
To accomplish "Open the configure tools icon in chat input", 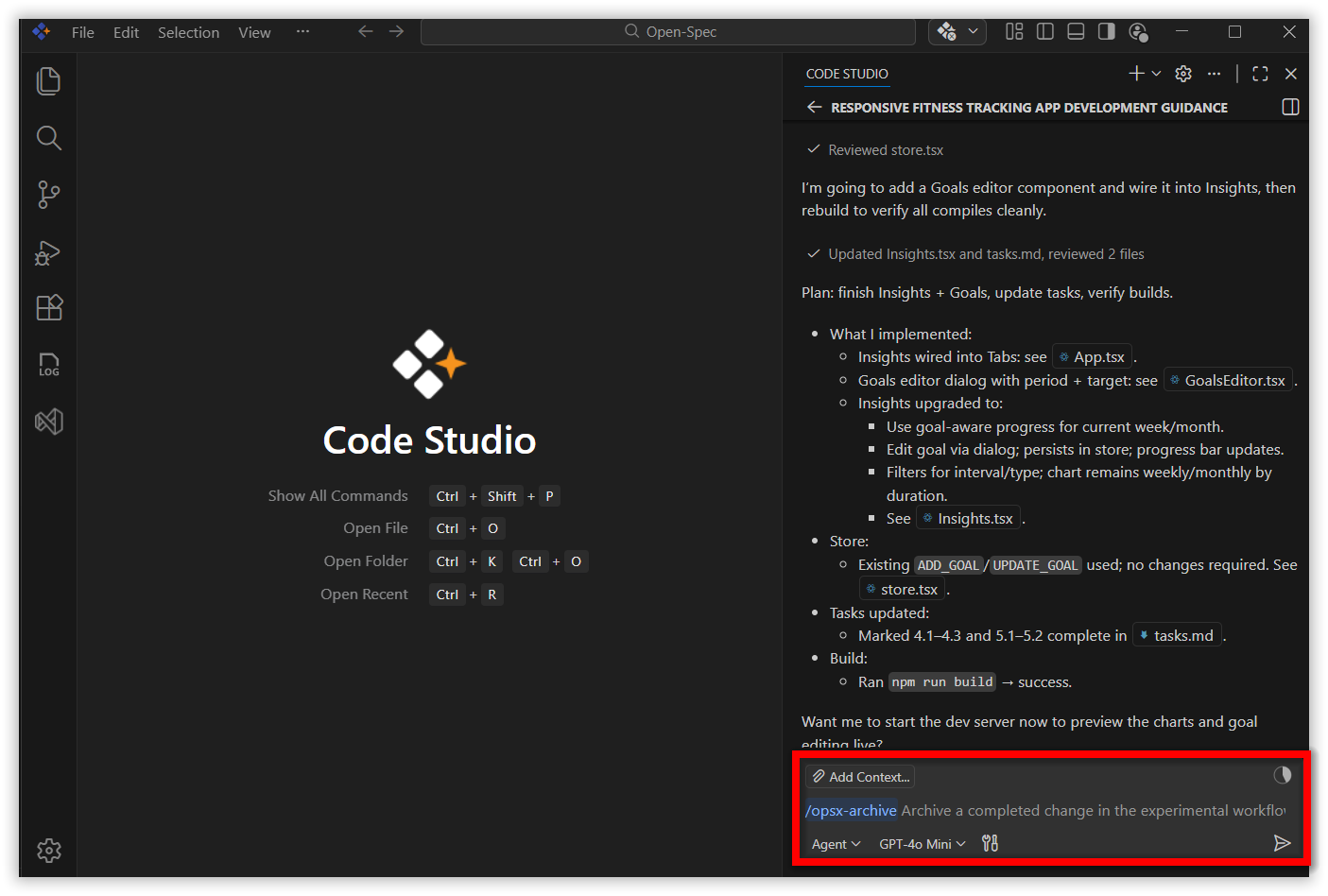I will 990,843.
